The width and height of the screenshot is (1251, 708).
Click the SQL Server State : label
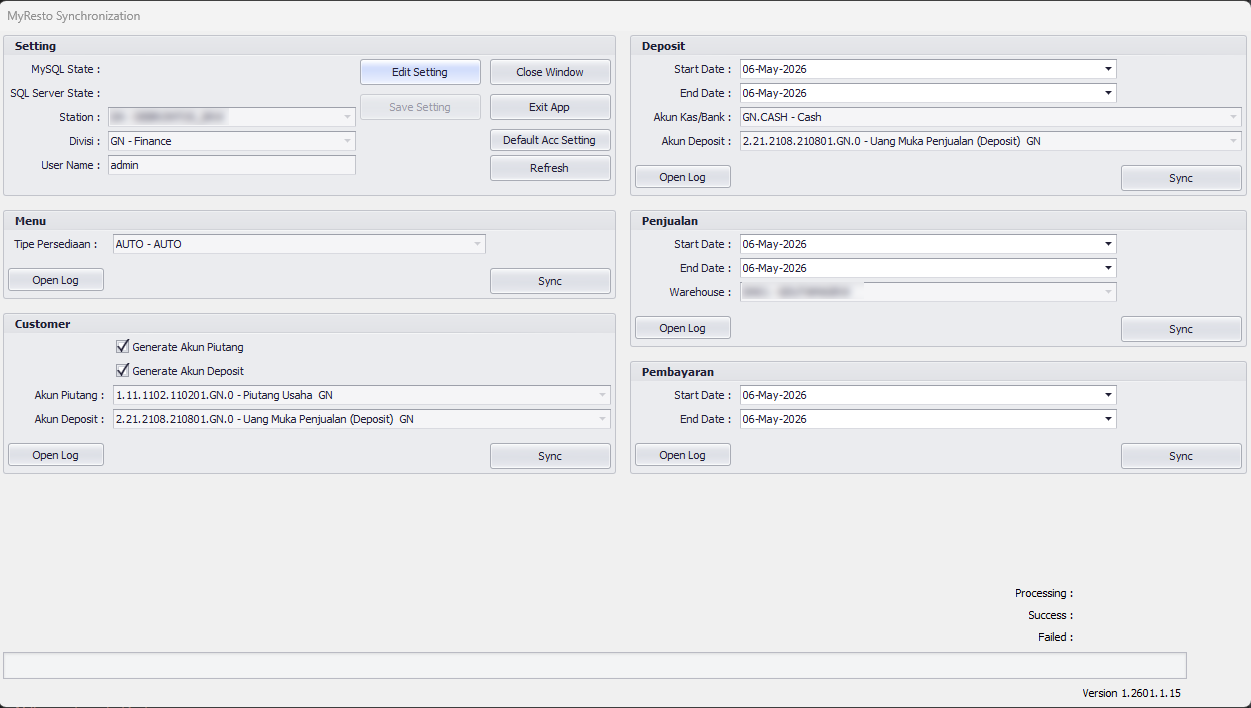click(56, 93)
